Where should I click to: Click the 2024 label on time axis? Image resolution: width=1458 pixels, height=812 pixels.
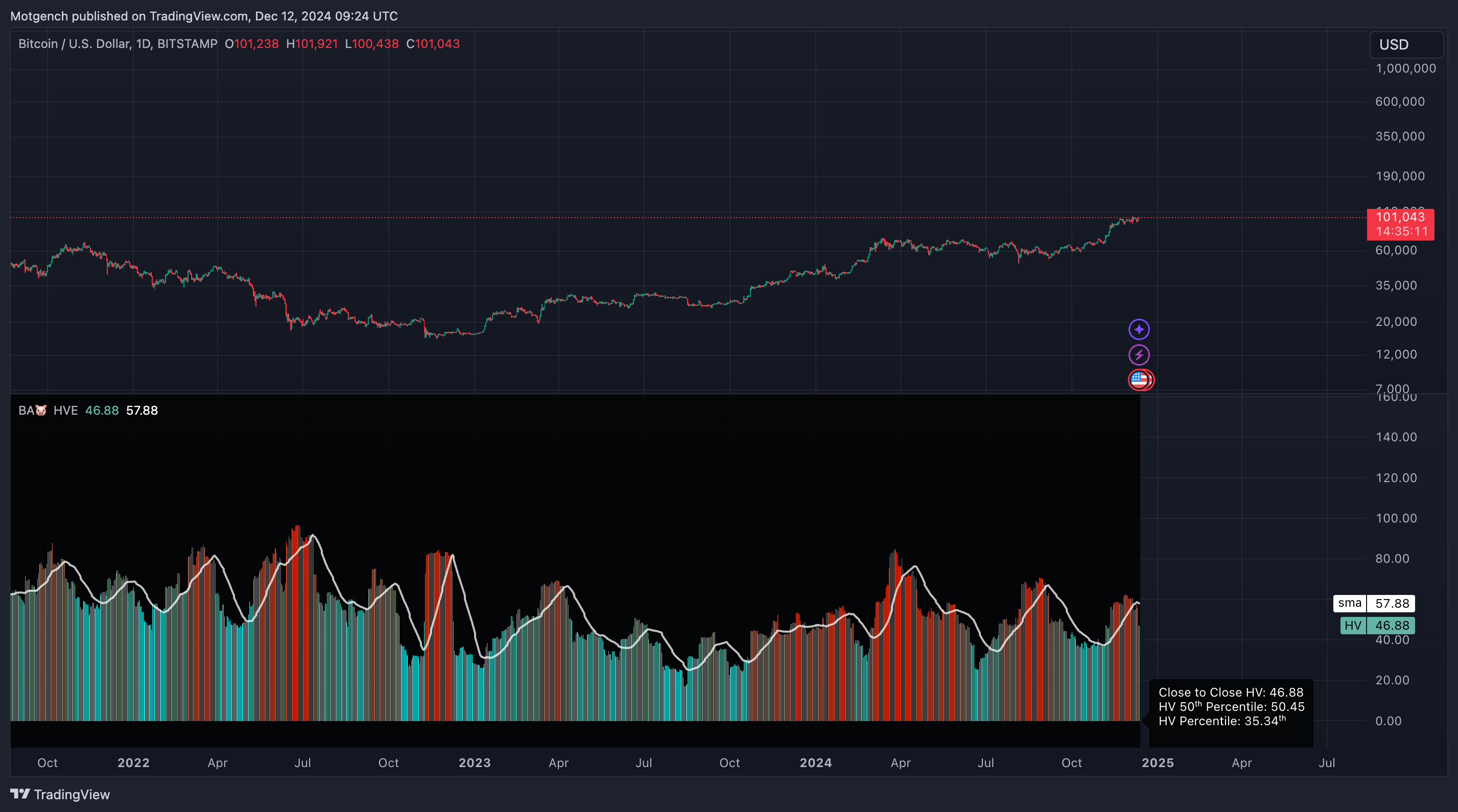click(x=816, y=763)
